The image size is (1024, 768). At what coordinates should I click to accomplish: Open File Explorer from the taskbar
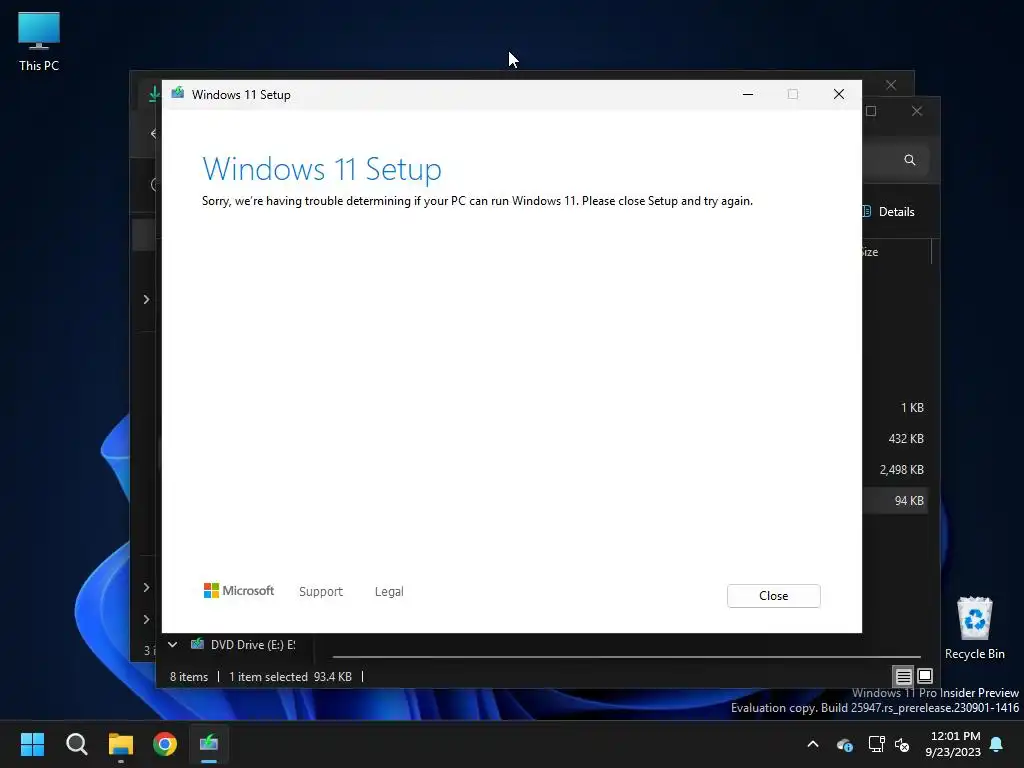pyautogui.click(x=121, y=744)
